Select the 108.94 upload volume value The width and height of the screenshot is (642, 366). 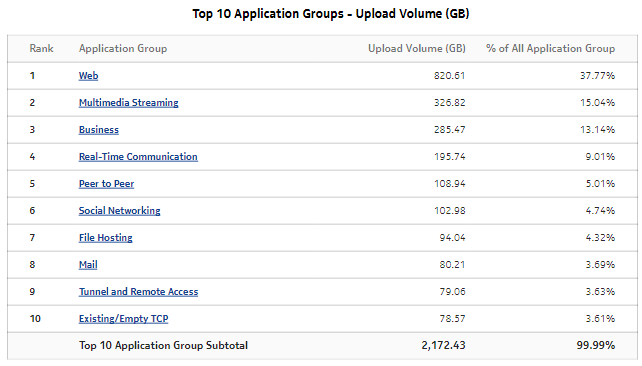(450, 184)
